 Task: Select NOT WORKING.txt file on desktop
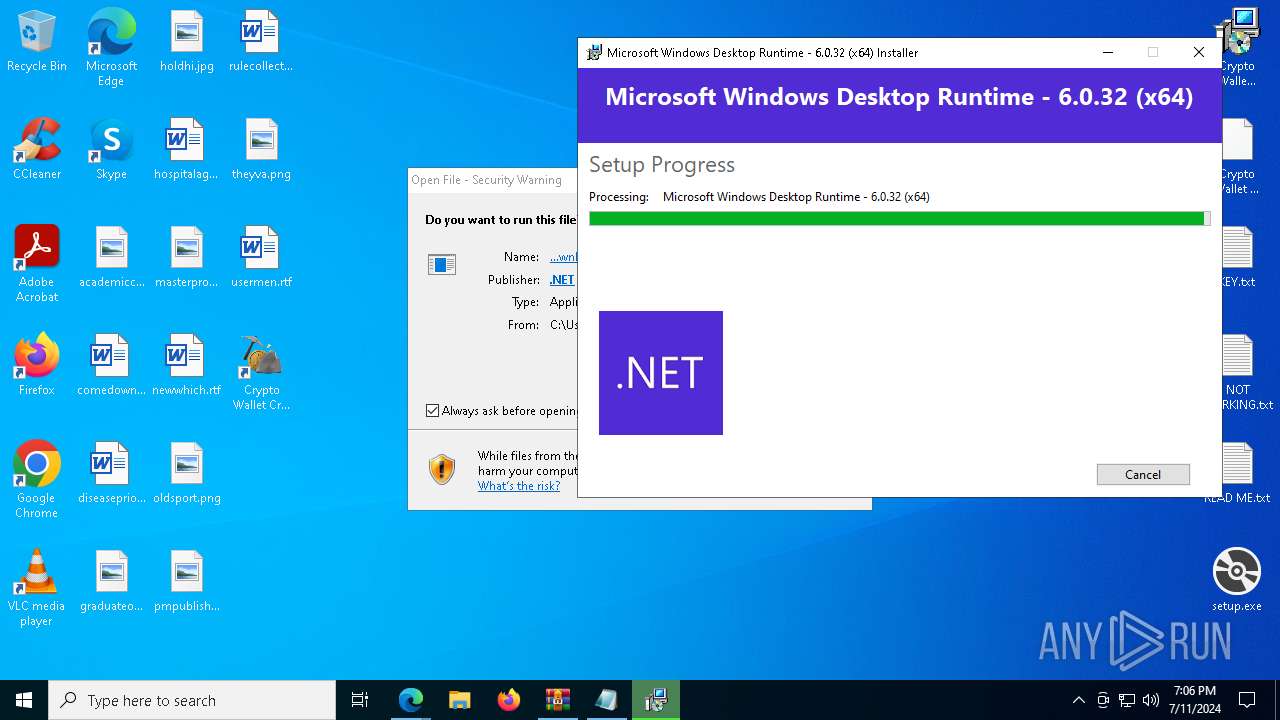click(x=1240, y=372)
